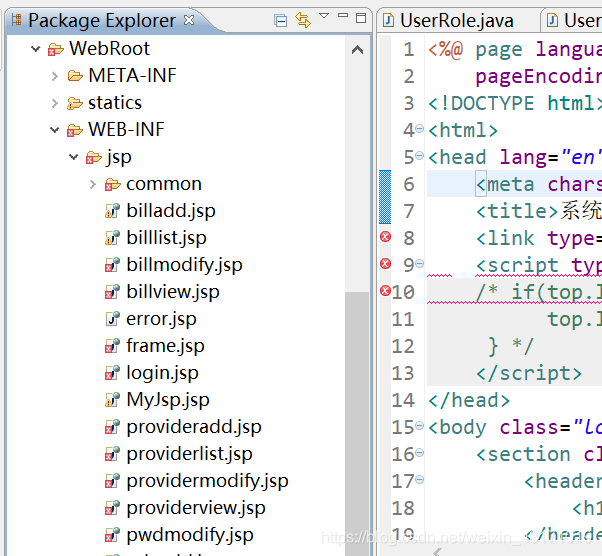This screenshot has width=602, height=556.
Task: Click the common folder icon
Action: (112, 185)
